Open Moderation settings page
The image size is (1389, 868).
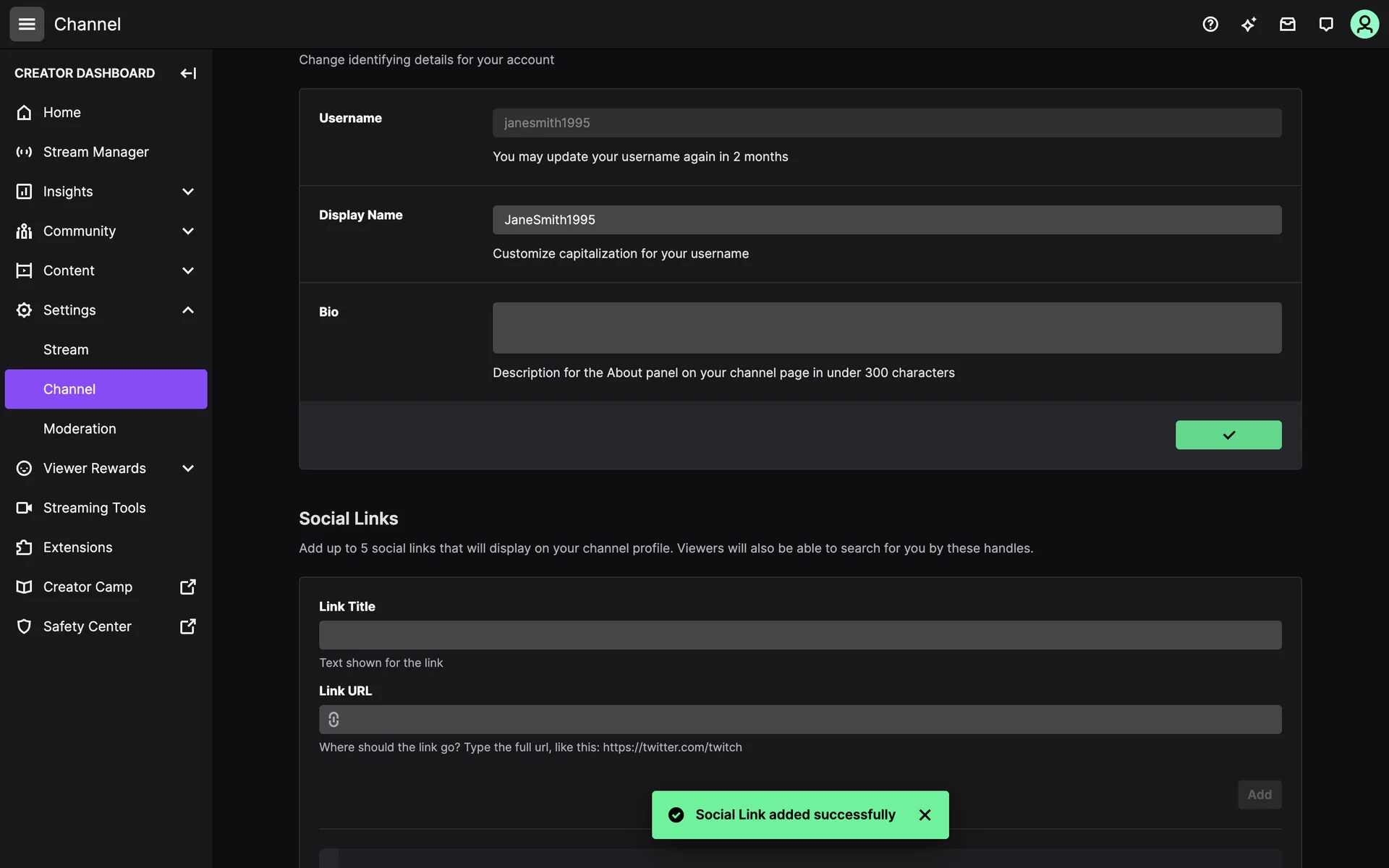coord(80,429)
